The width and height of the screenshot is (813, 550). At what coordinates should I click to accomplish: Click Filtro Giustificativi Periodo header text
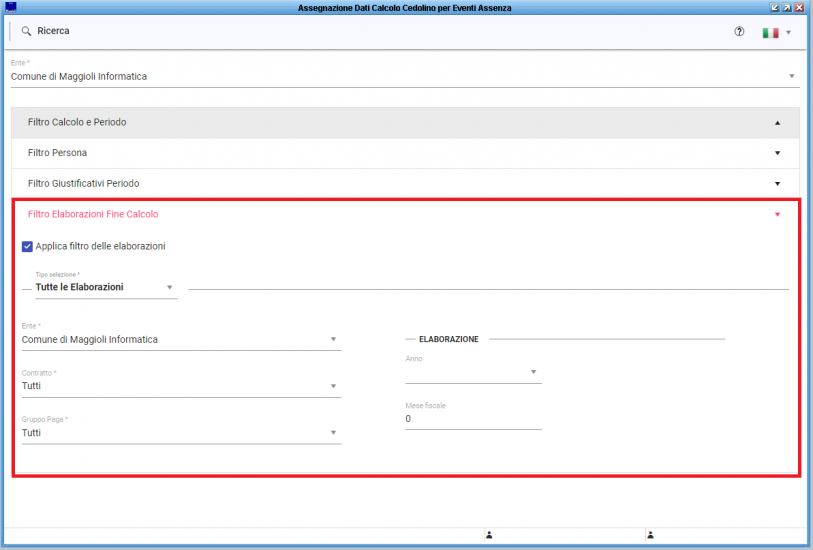click(x=83, y=184)
